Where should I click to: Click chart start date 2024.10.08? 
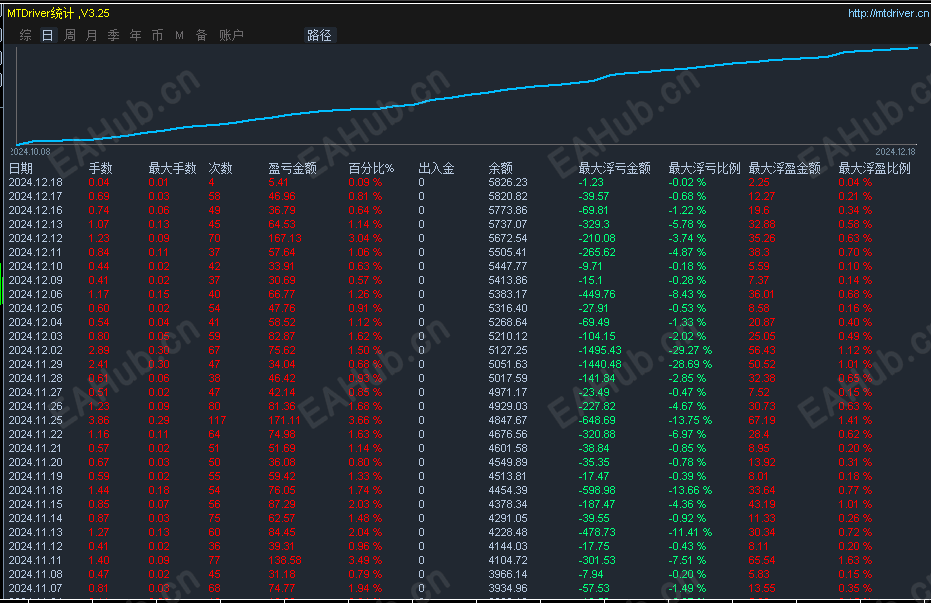(x=31, y=152)
